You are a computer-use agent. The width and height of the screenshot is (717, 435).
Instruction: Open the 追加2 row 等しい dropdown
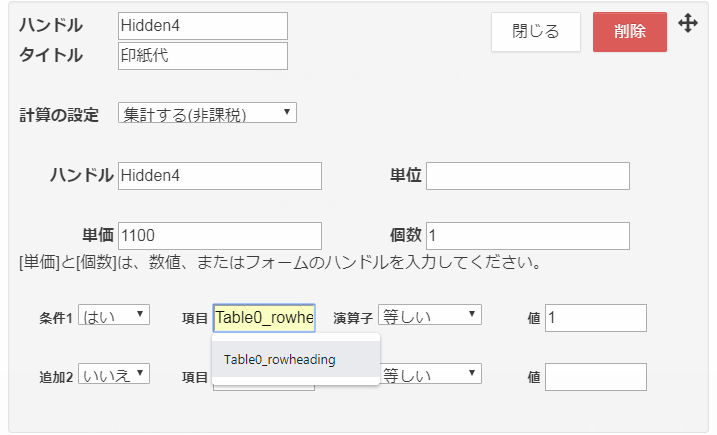point(430,375)
